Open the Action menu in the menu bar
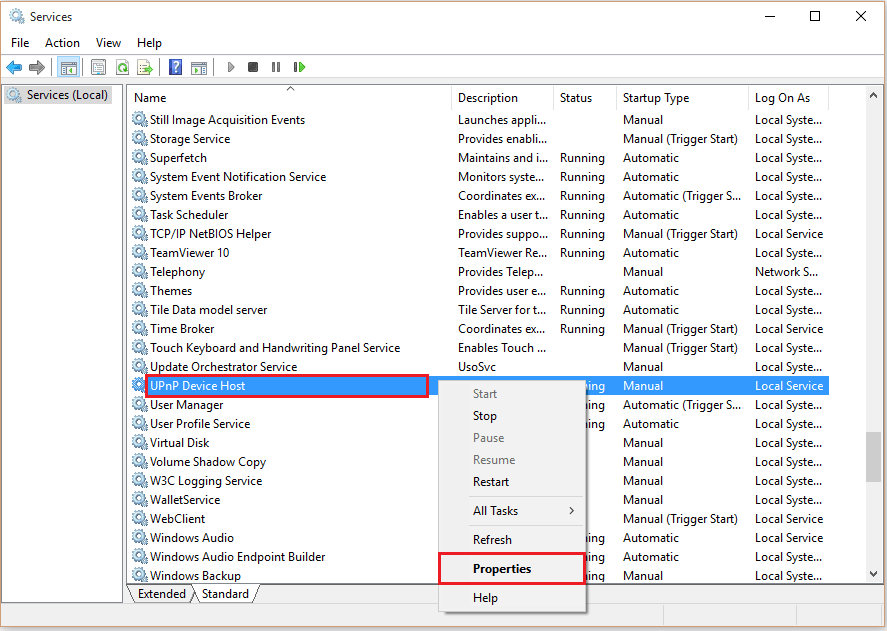This screenshot has width=887, height=631. tap(62, 43)
